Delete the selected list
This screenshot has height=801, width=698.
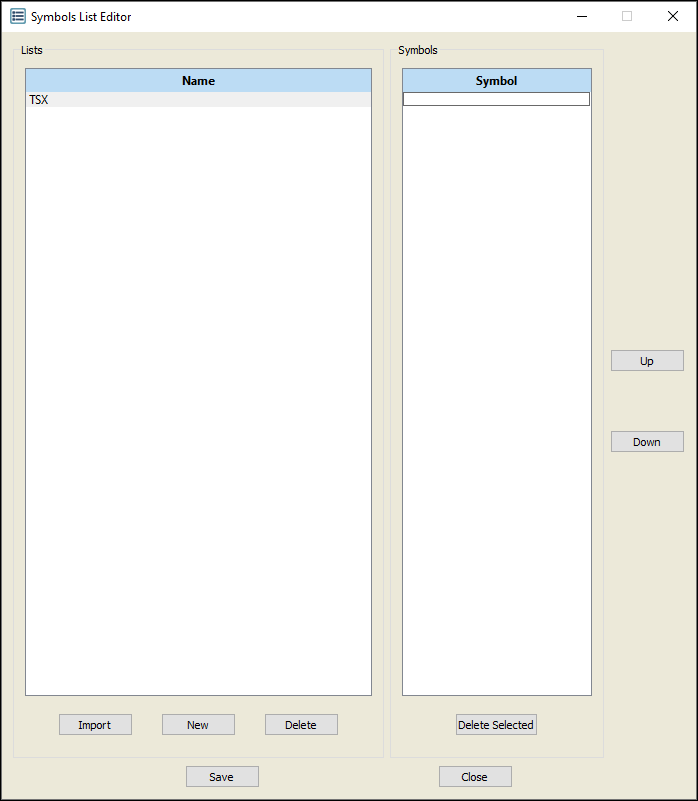(301, 725)
